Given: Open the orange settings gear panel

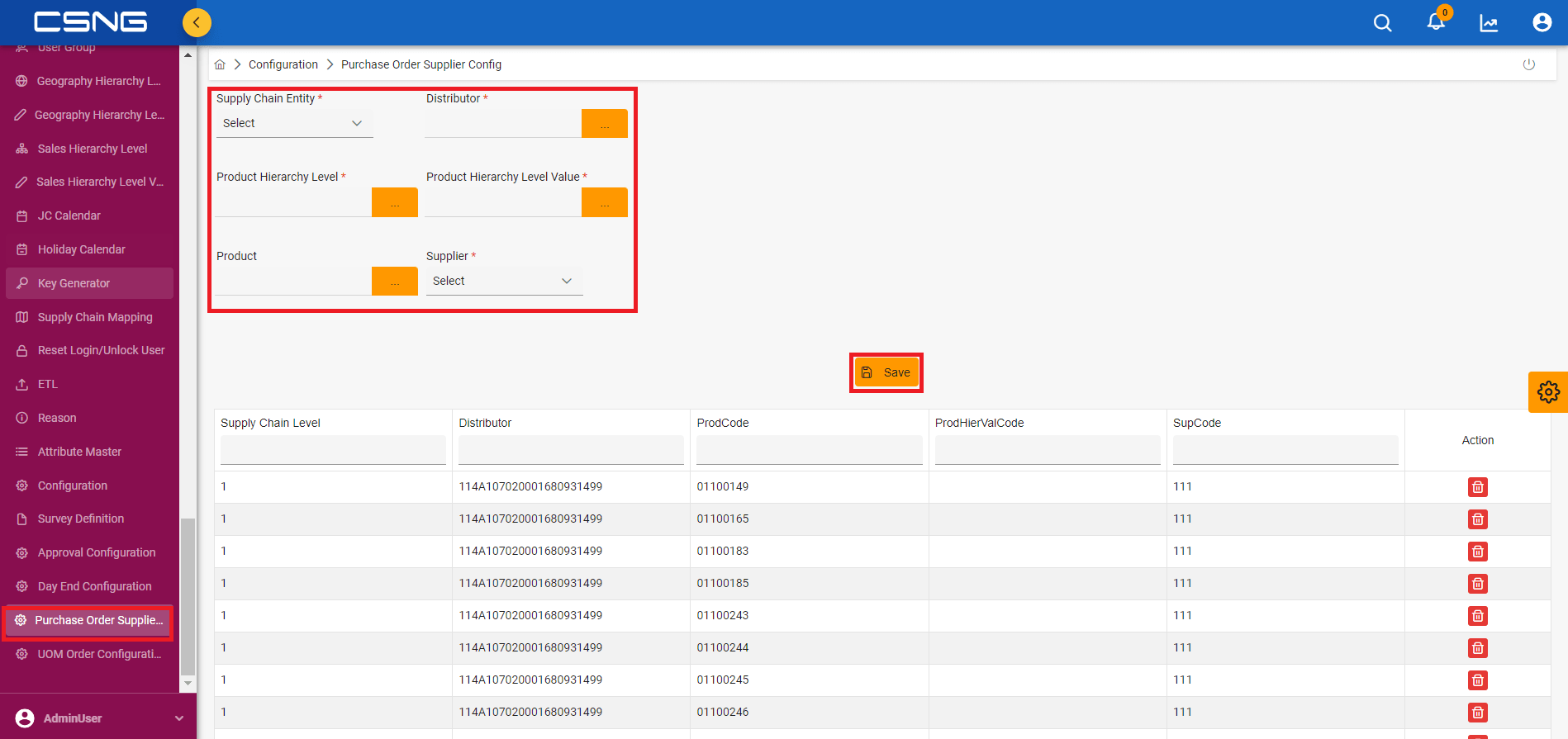Looking at the screenshot, I should point(1548,391).
